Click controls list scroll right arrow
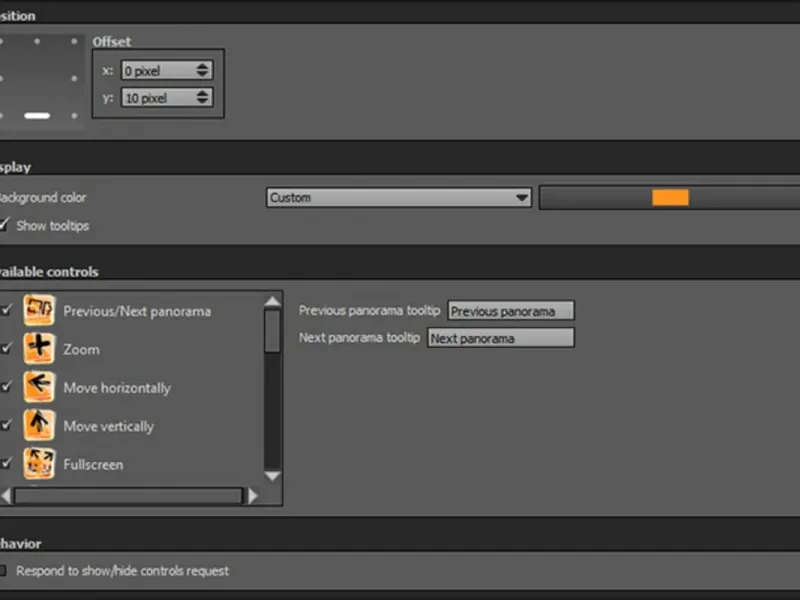This screenshot has width=800, height=600. point(253,495)
